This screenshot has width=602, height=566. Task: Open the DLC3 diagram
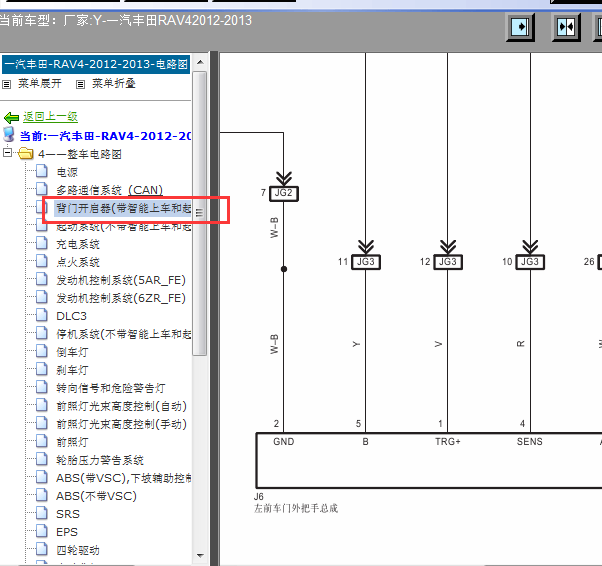[x=71, y=316]
